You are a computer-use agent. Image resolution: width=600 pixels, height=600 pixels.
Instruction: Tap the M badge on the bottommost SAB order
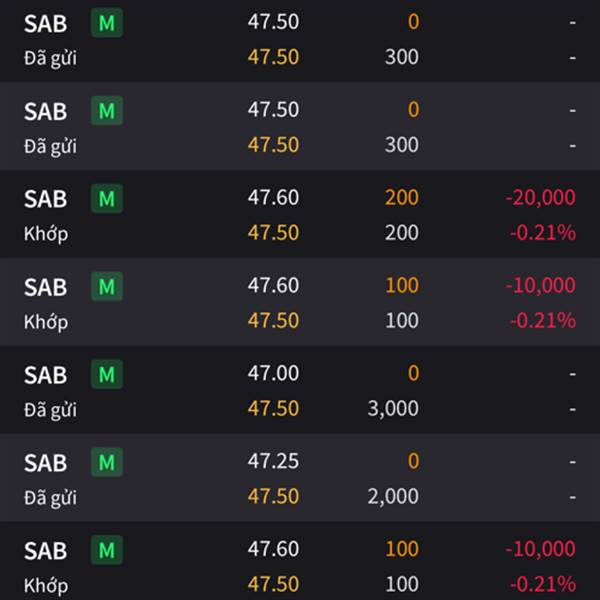click(107, 550)
